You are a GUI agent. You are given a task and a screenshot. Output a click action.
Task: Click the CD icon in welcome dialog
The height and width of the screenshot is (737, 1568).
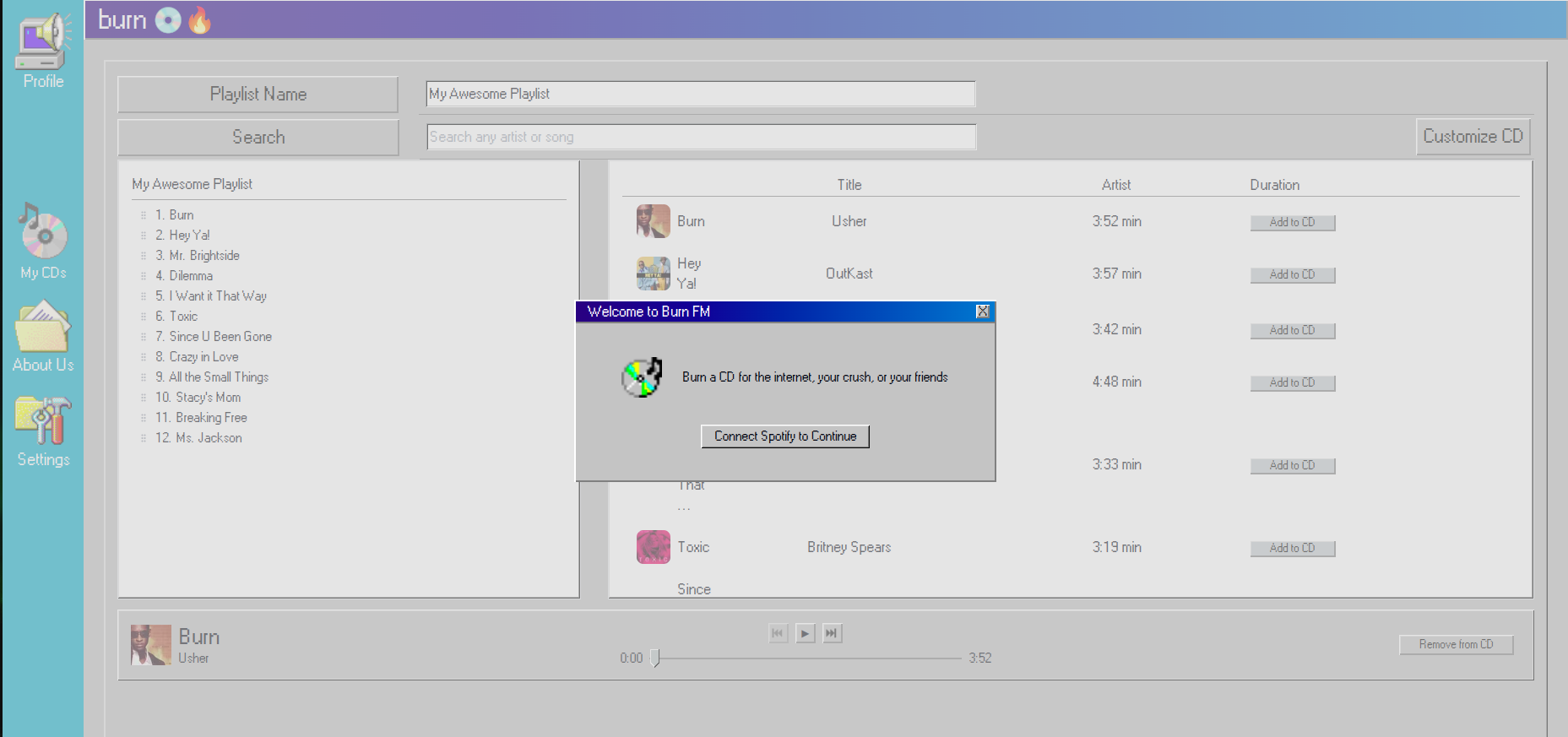(x=642, y=377)
